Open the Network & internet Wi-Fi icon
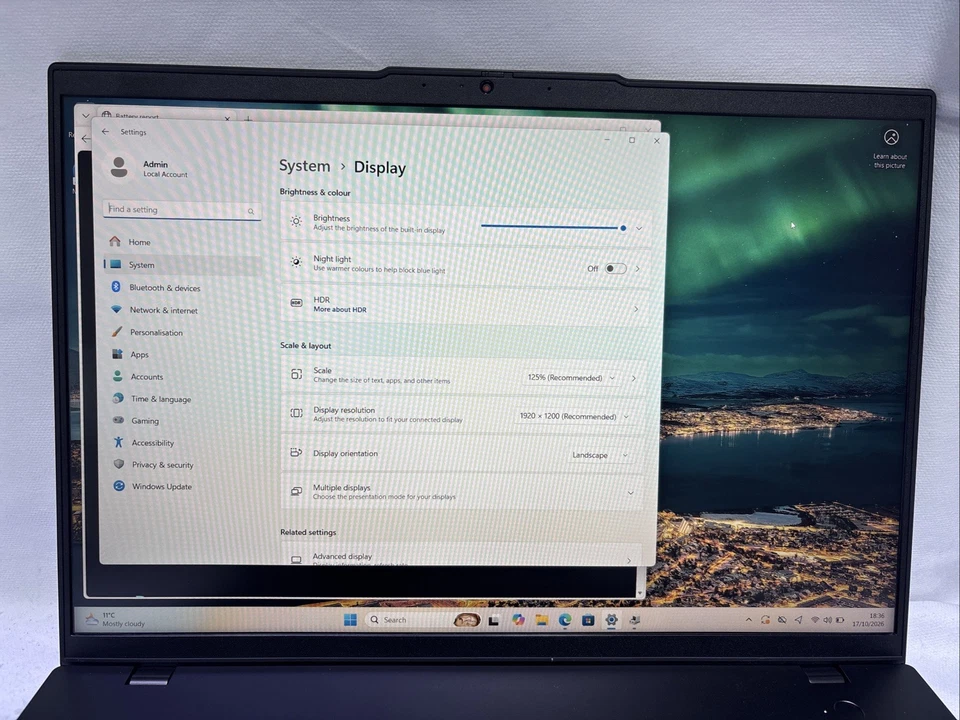Screen dimensions: 960x720 (116, 310)
